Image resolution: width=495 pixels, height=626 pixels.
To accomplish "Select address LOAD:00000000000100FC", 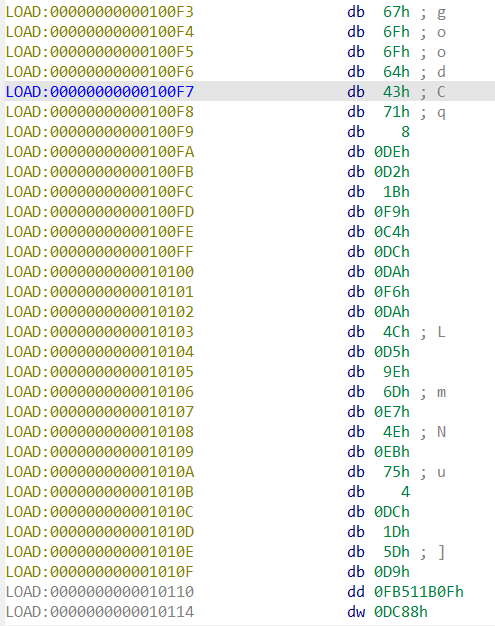I will point(100,192).
